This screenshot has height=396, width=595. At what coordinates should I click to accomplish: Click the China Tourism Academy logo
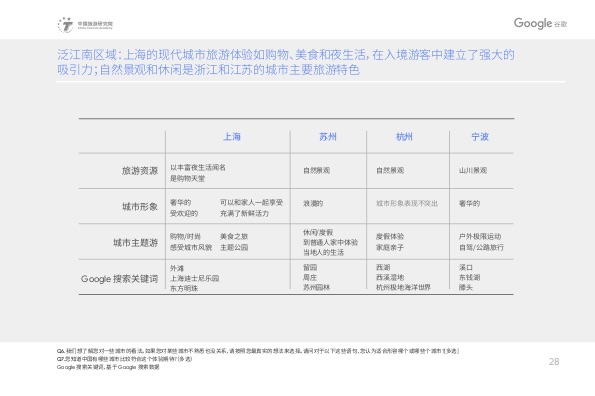tap(85, 25)
